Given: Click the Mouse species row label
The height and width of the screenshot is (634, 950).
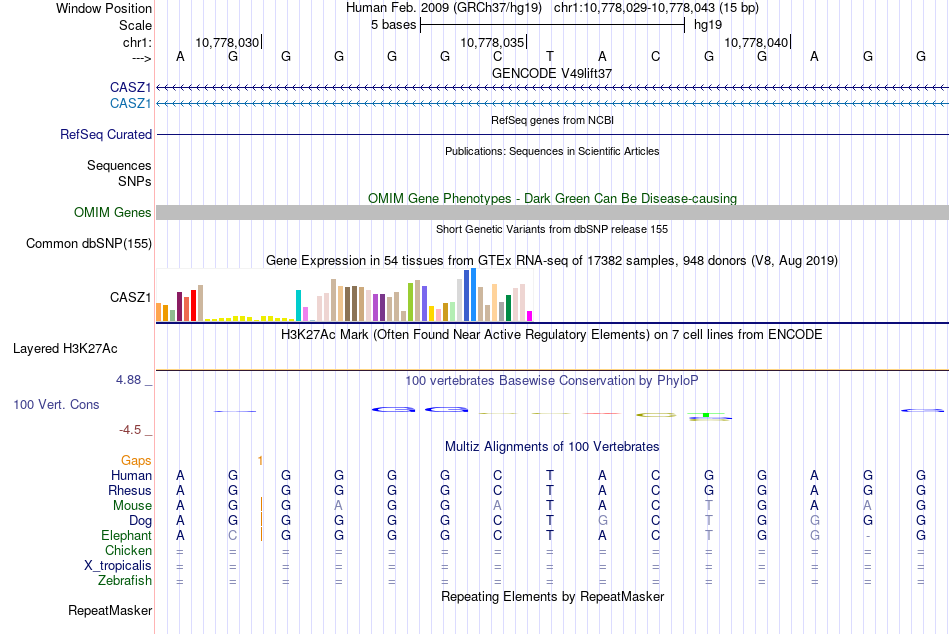Looking at the screenshot, I should click(x=132, y=506).
